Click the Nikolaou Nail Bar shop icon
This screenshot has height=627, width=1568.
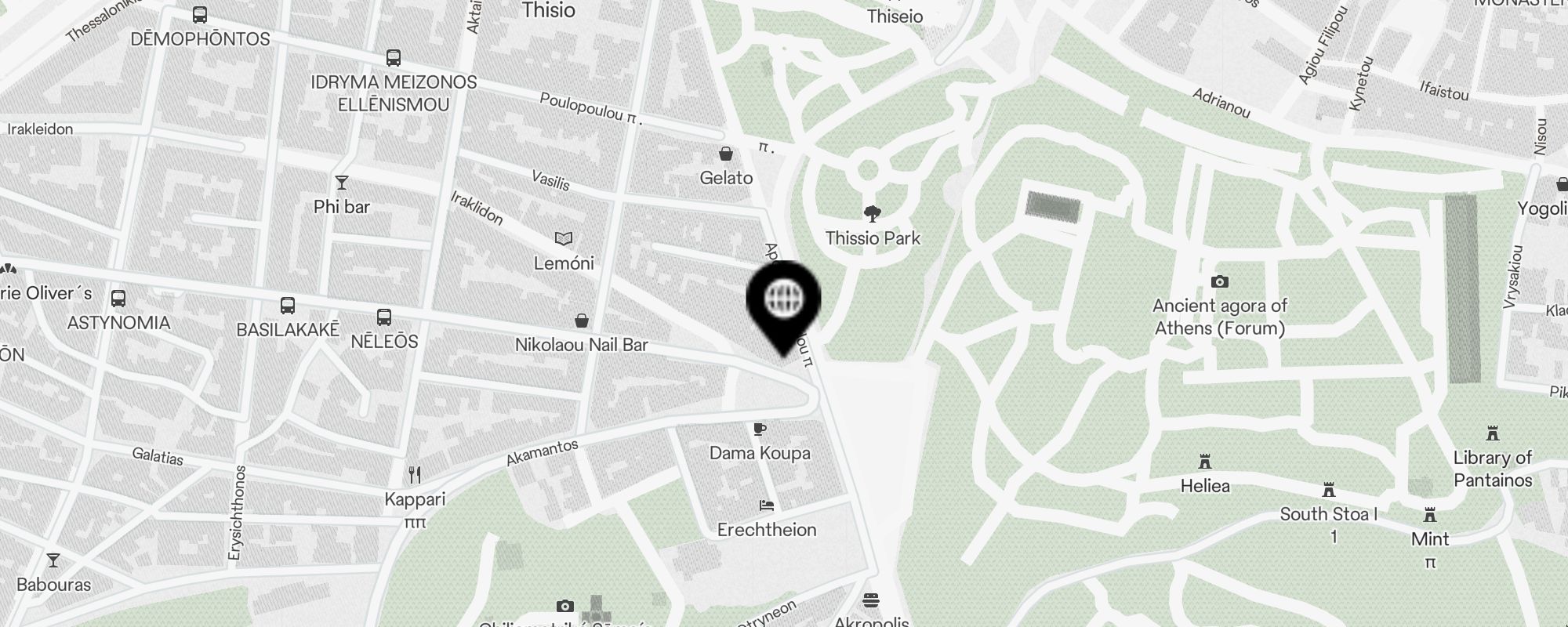tap(582, 321)
